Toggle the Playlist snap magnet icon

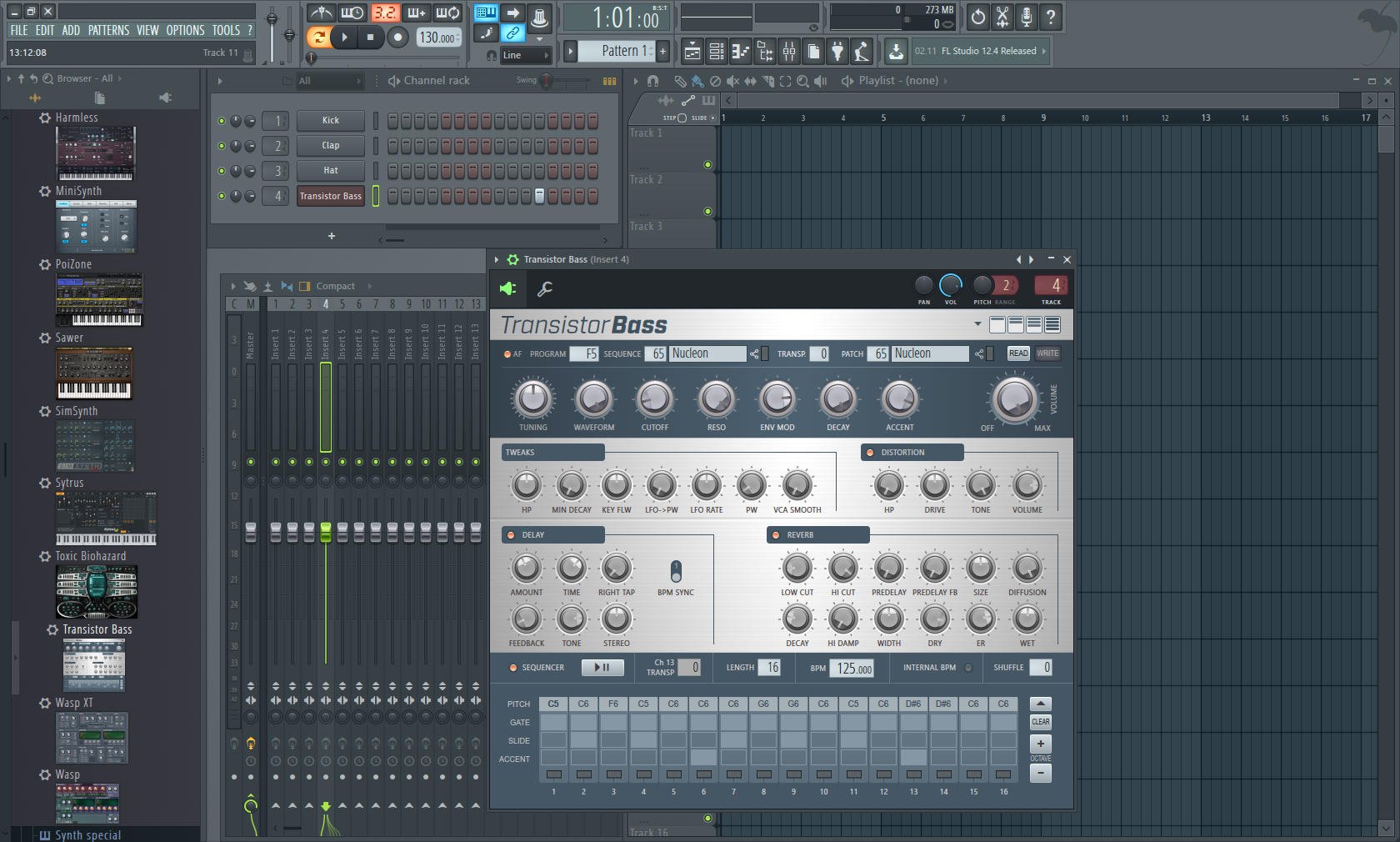pos(653,81)
